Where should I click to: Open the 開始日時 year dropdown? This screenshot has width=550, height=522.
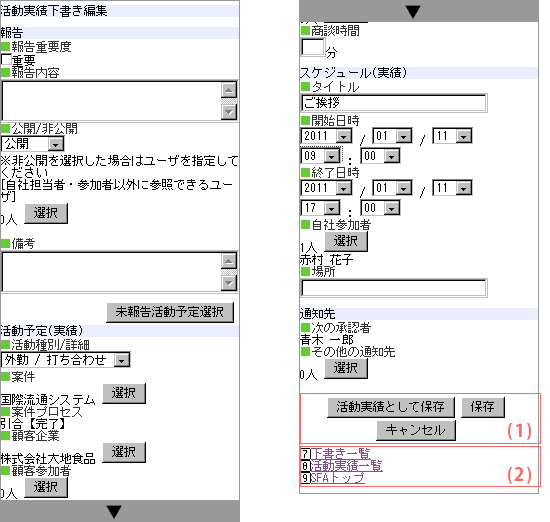pyautogui.click(x=327, y=136)
